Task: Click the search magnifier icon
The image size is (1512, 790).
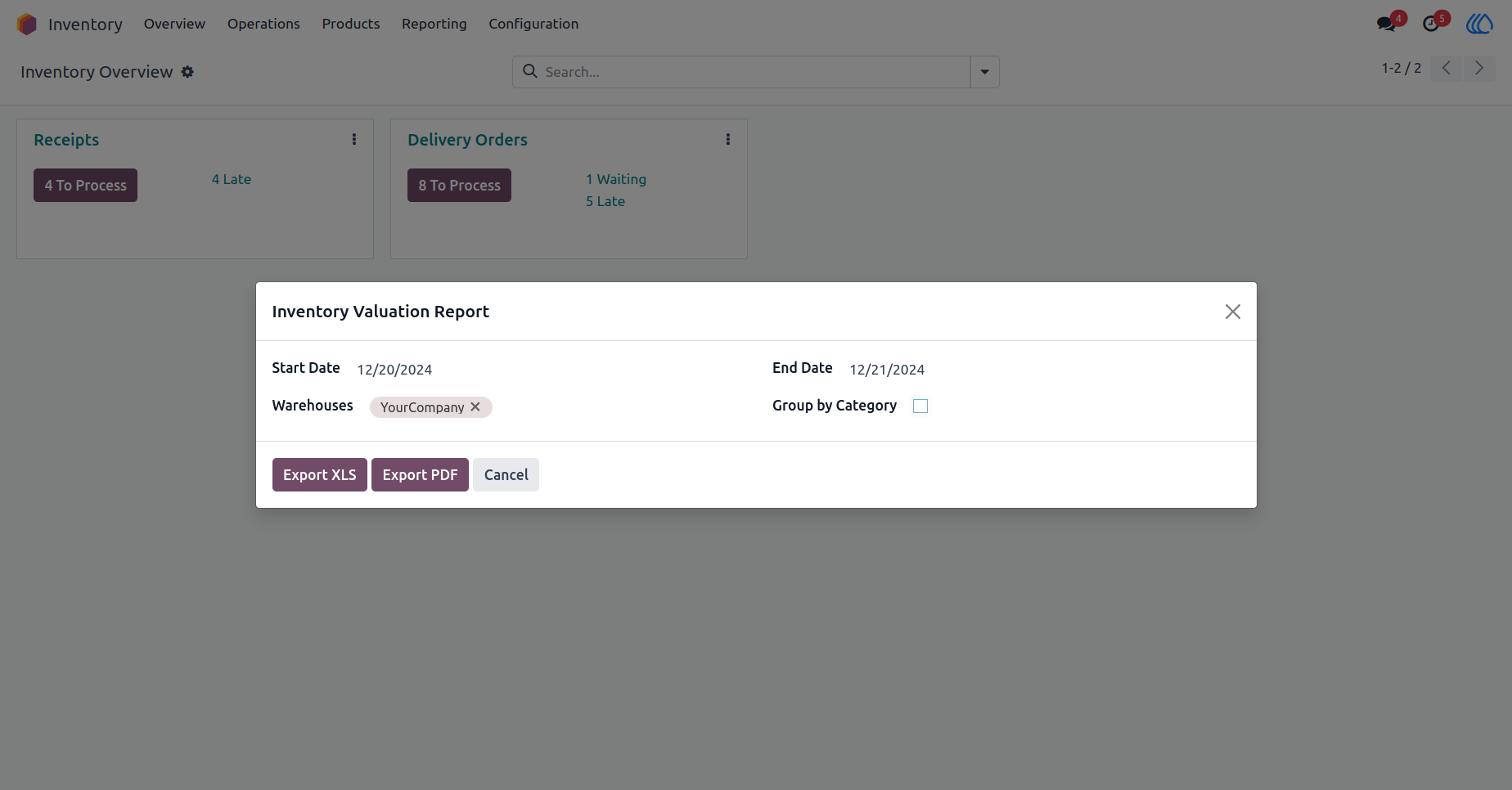Action: click(530, 71)
